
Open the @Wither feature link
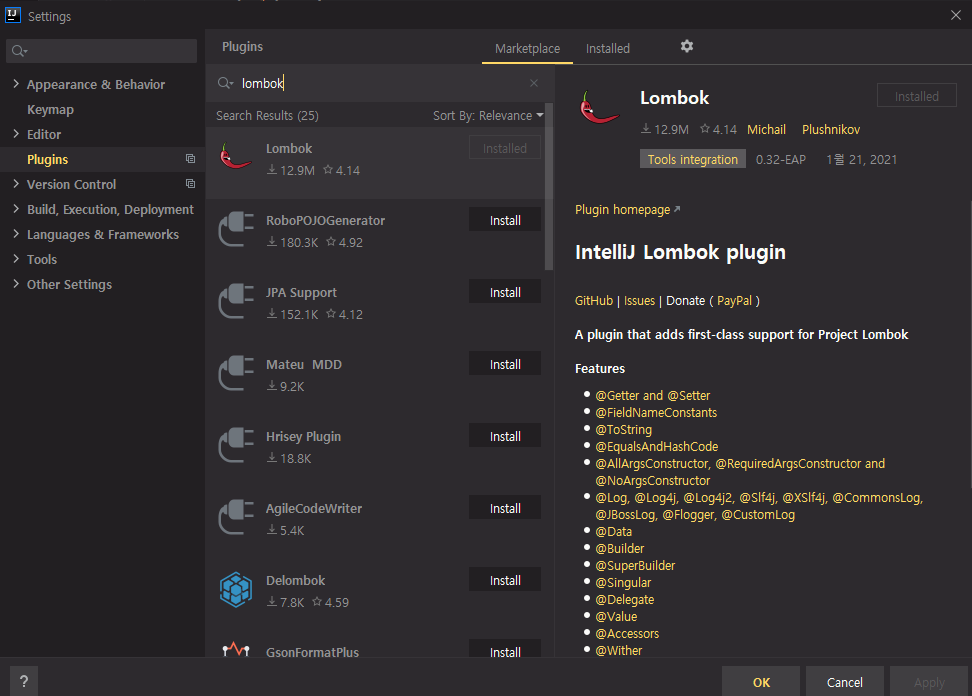pyautogui.click(x=619, y=650)
